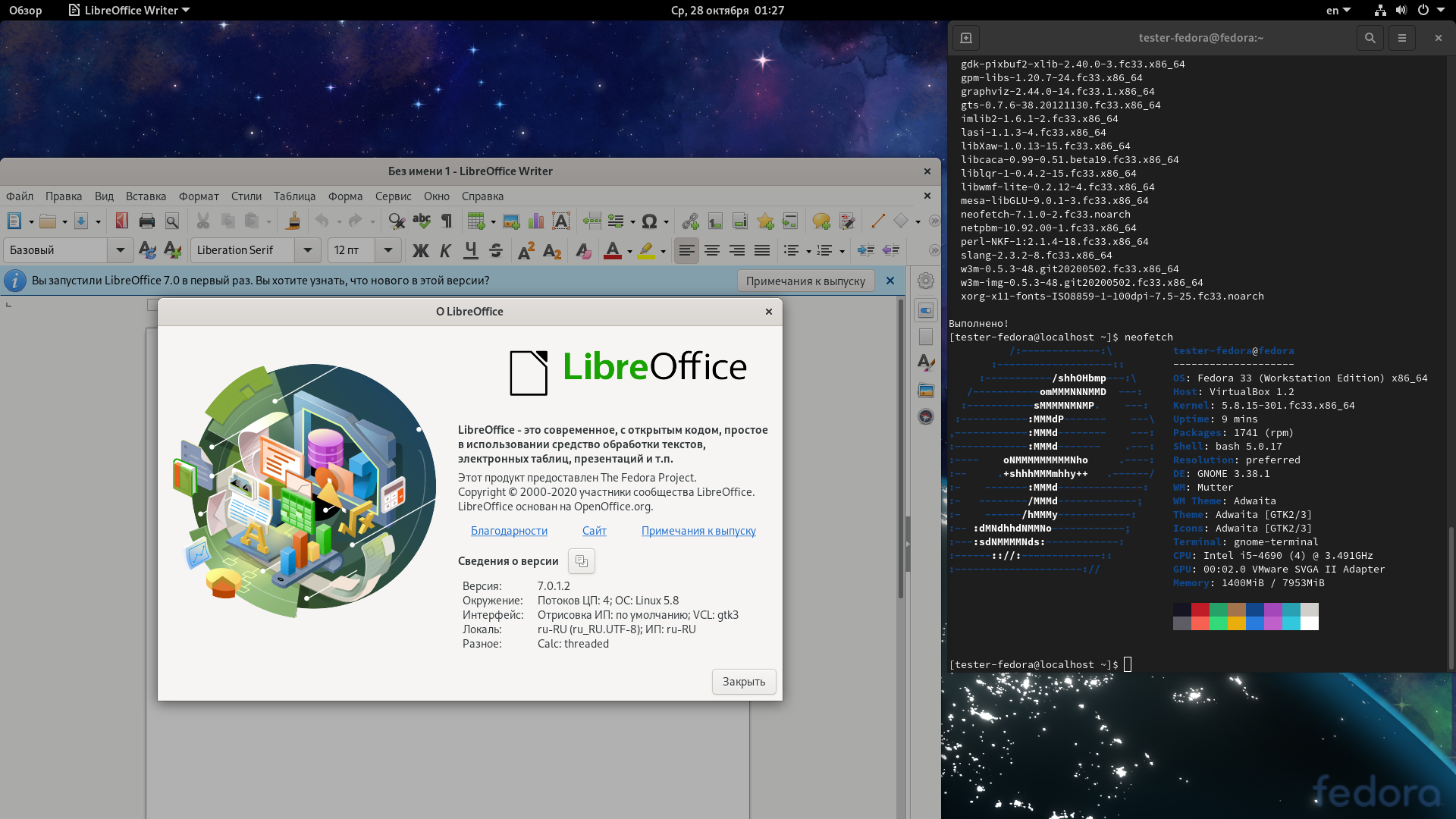Open the Справка menu
The width and height of the screenshot is (1456, 819).
pos(482,196)
